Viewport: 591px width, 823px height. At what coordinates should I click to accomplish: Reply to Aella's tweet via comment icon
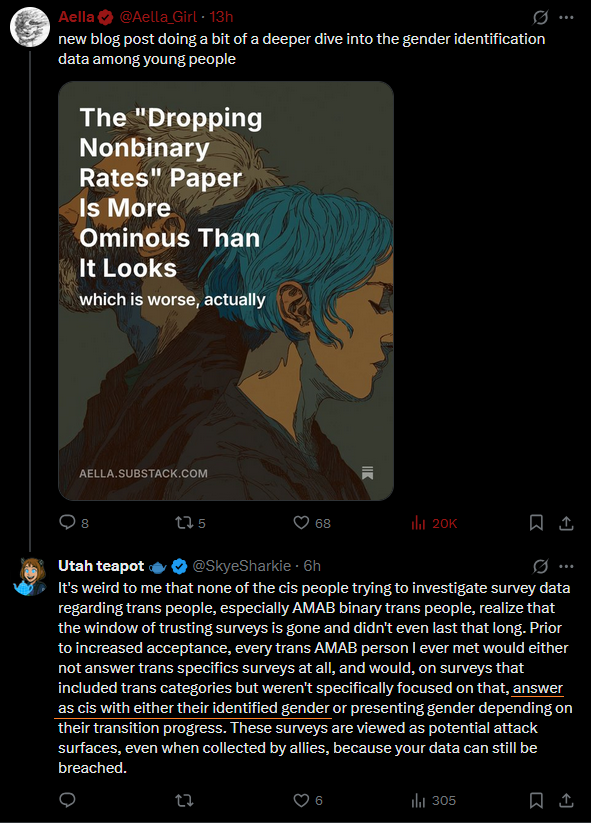click(x=67, y=522)
